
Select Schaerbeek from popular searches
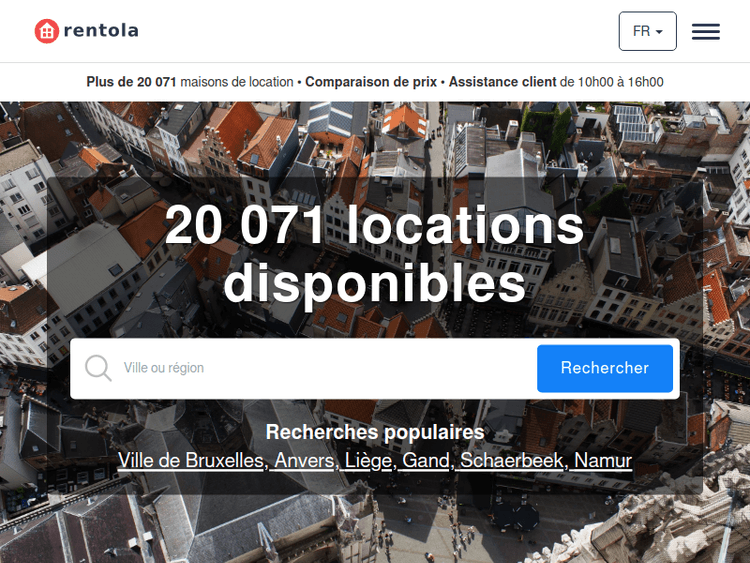512,461
